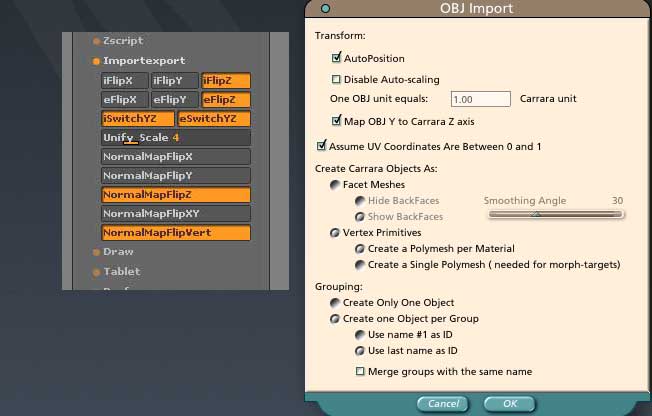Turn off iSwitchYZ

(138, 119)
